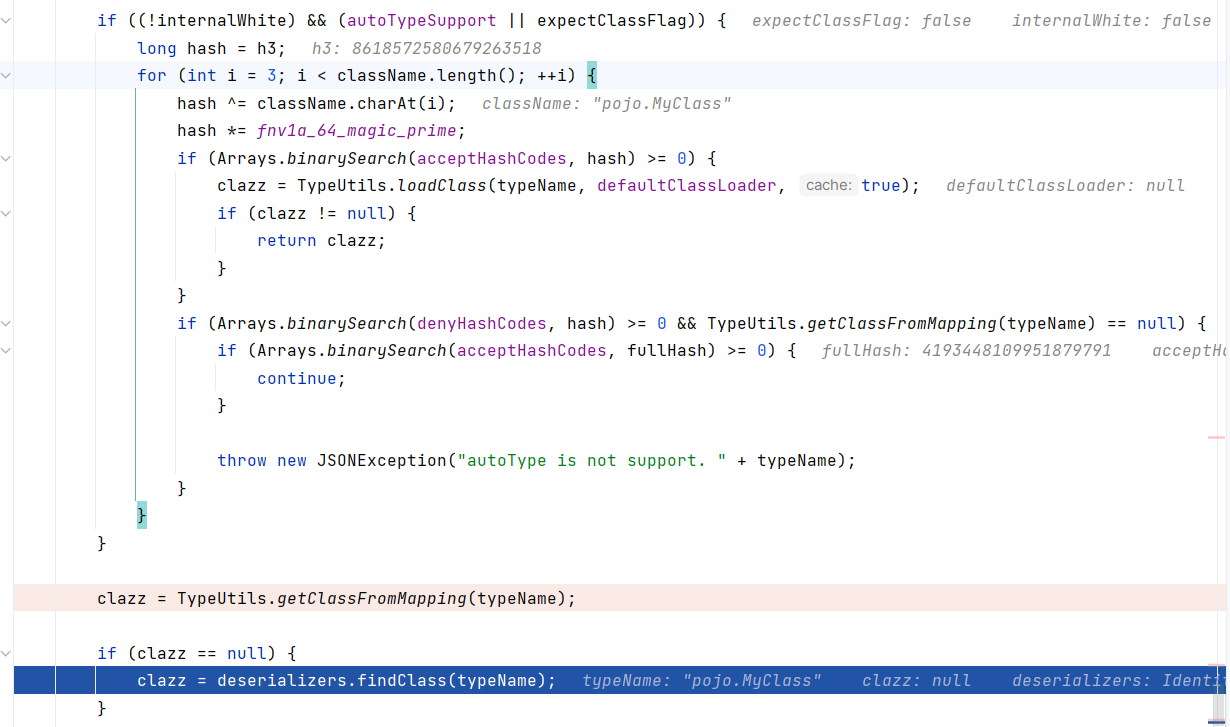
Task: Fold the first acceptHashCodes binarySearch if-block
Action: tap(7, 158)
